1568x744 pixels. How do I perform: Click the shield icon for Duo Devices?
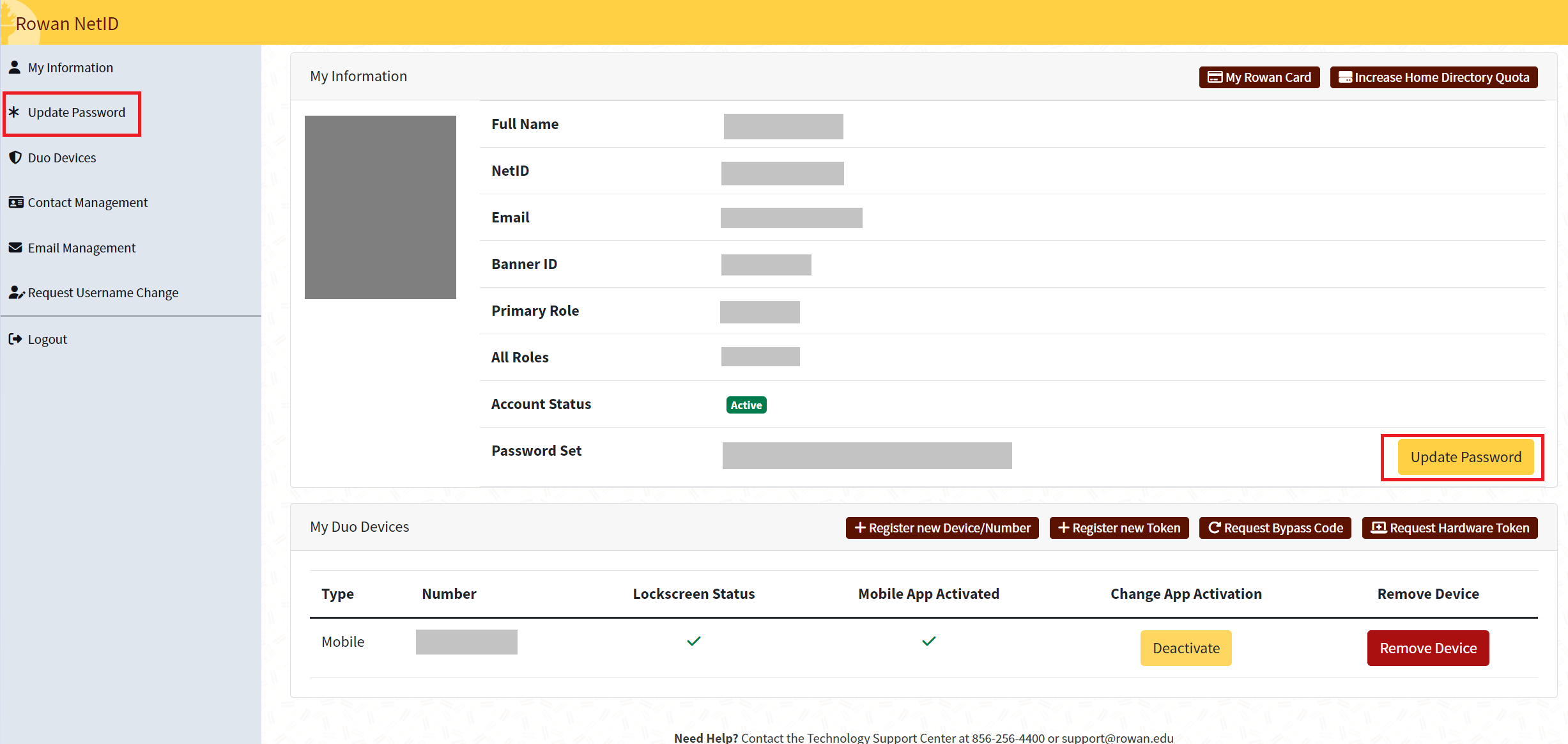[15, 157]
